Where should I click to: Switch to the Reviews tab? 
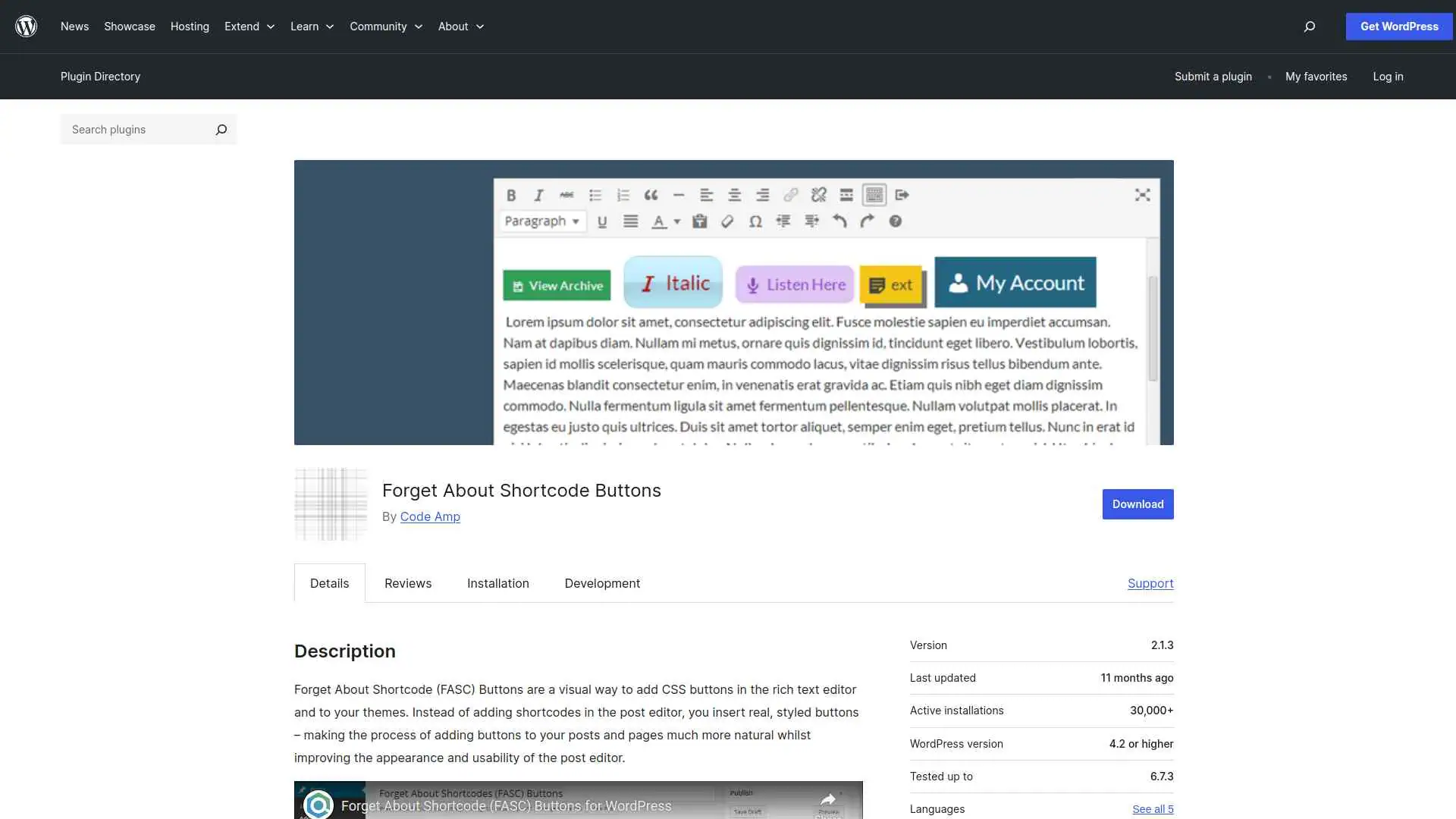407,583
